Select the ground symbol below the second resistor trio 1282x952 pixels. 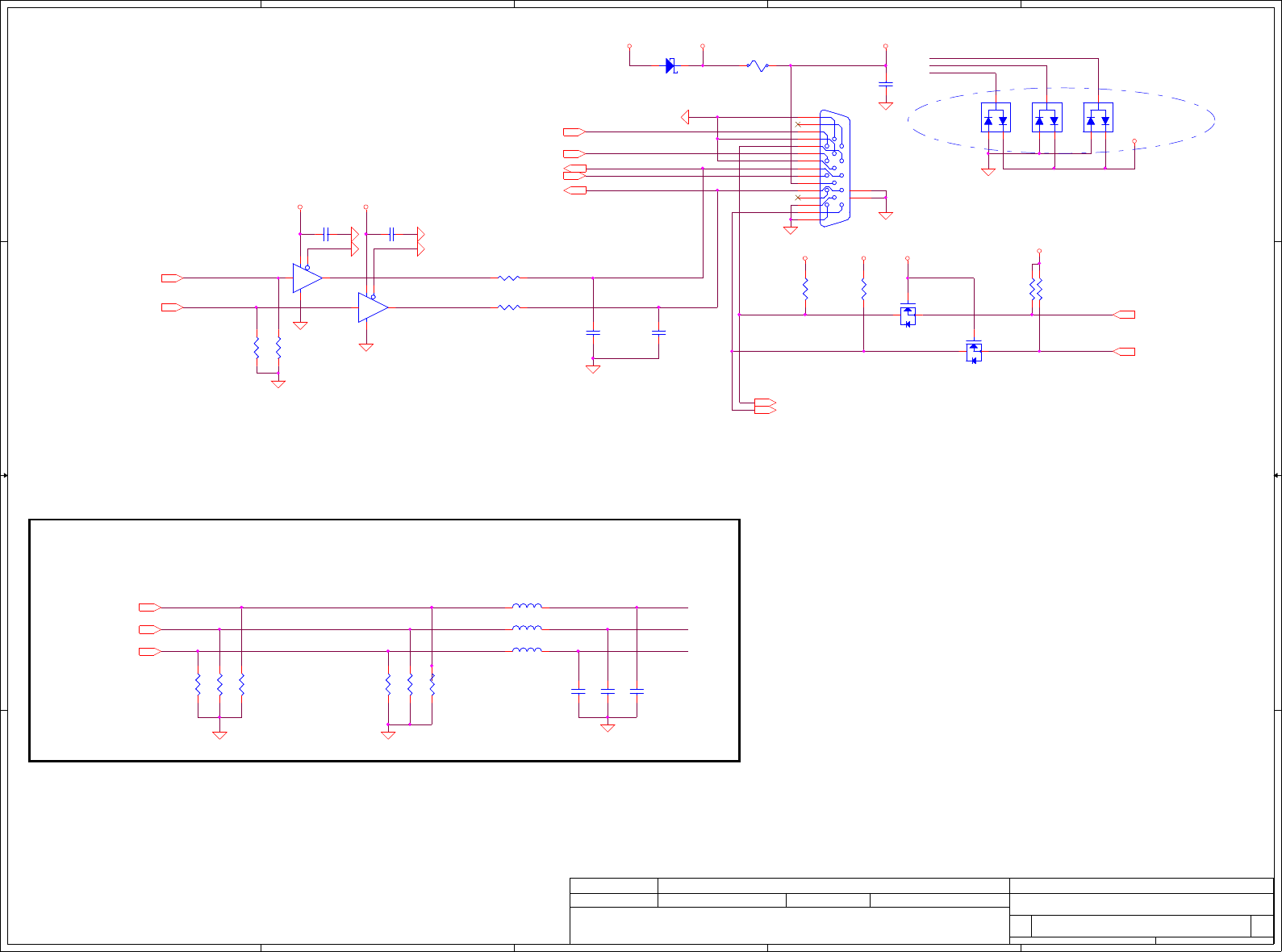(x=388, y=735)
